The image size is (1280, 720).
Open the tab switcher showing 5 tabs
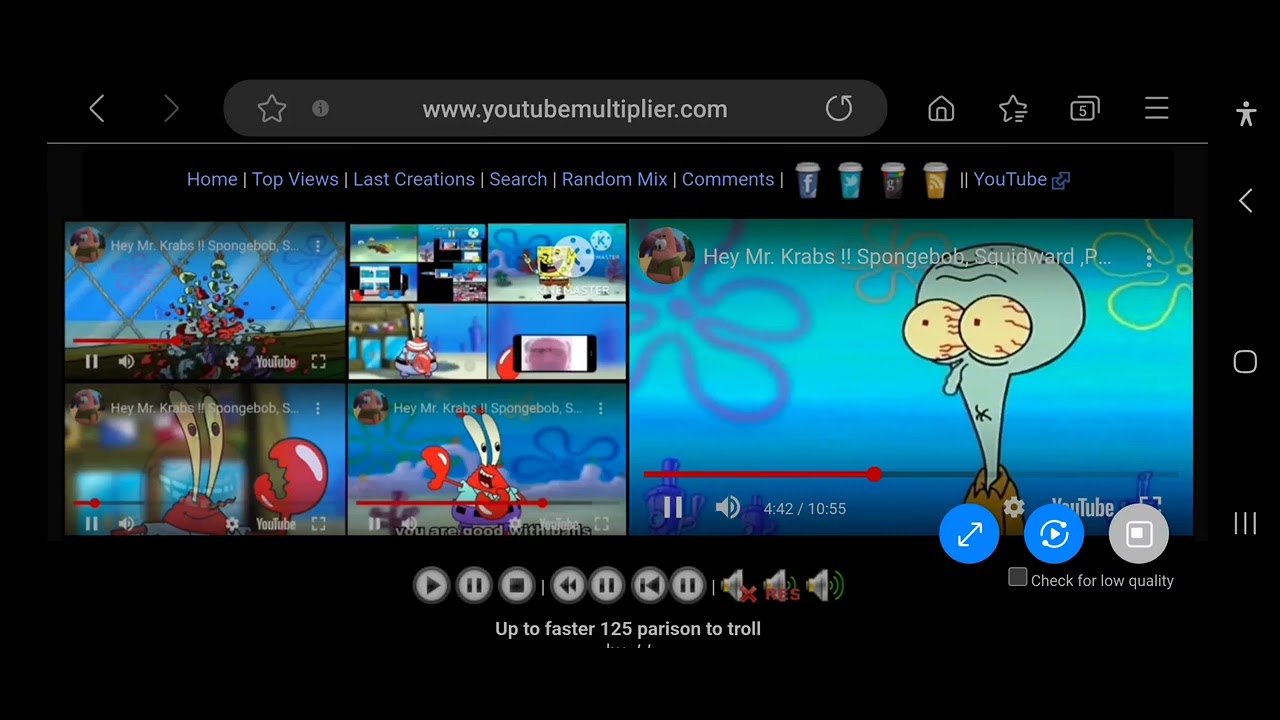tap(1084, 108)
